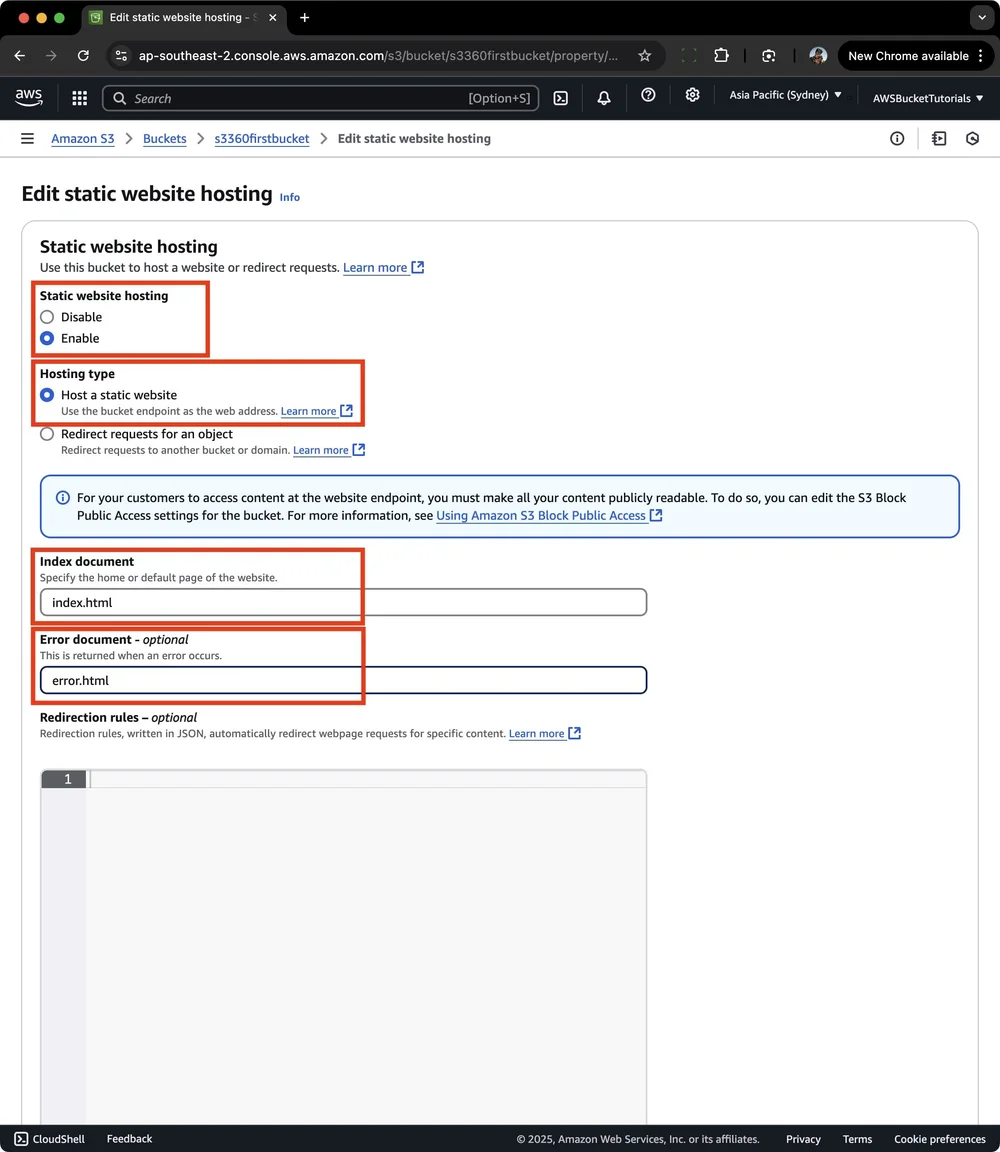Open the AWSBucketTutorials account dropdown
Image resolution: width=1000 pixels, height=1152 pixels.
[x=928, y=98]
